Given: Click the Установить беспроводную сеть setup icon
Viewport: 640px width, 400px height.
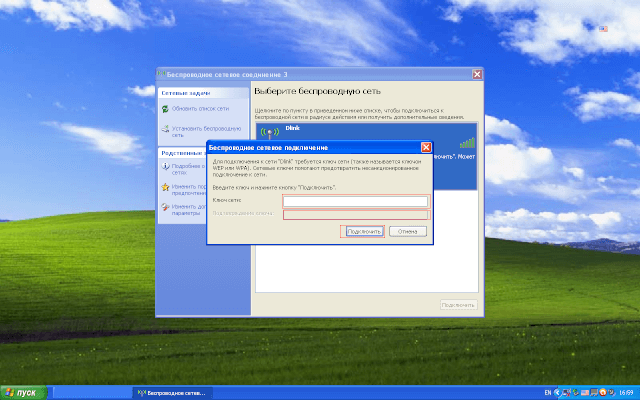Looking at the screenshot, I should pyautogui.click(x=165, y=130).
